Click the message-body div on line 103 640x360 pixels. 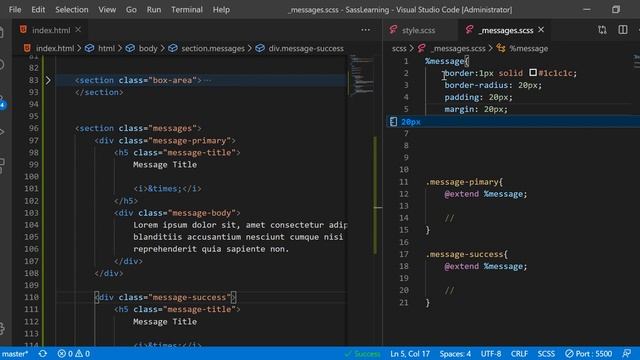click(177, 213)
